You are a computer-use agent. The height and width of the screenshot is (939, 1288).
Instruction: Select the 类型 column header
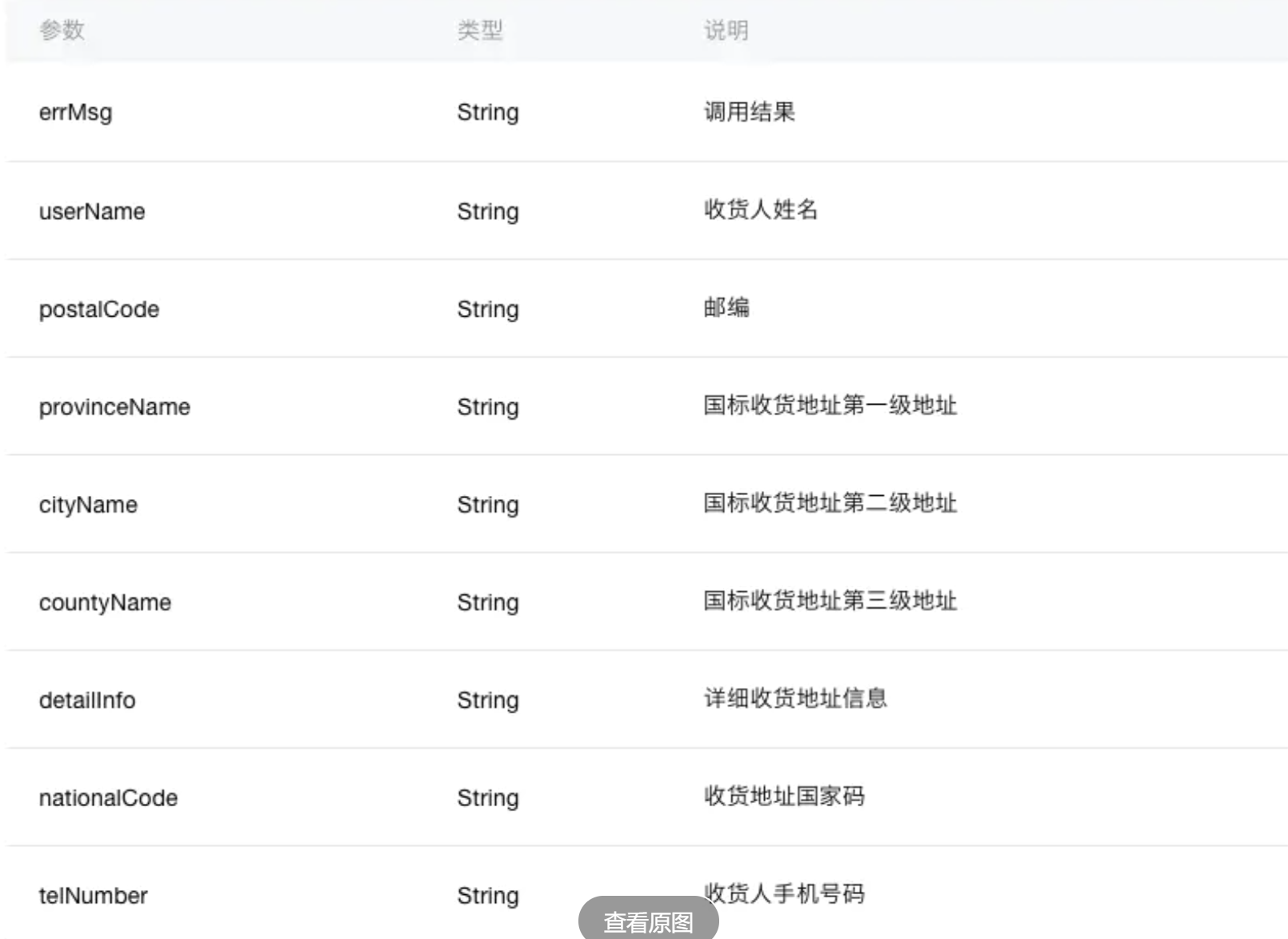pos(480,30)
